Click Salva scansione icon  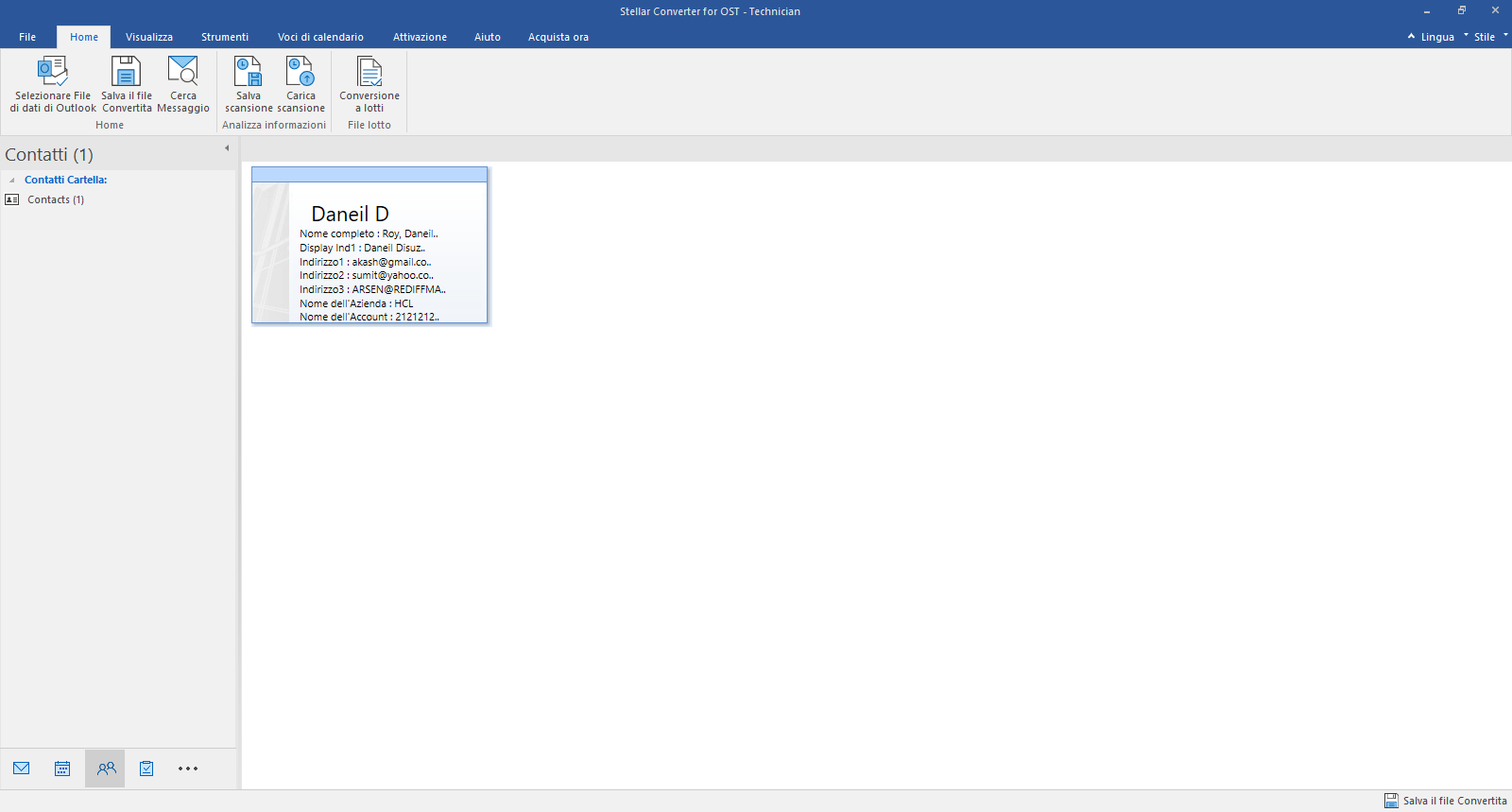[x=248, y=71]
